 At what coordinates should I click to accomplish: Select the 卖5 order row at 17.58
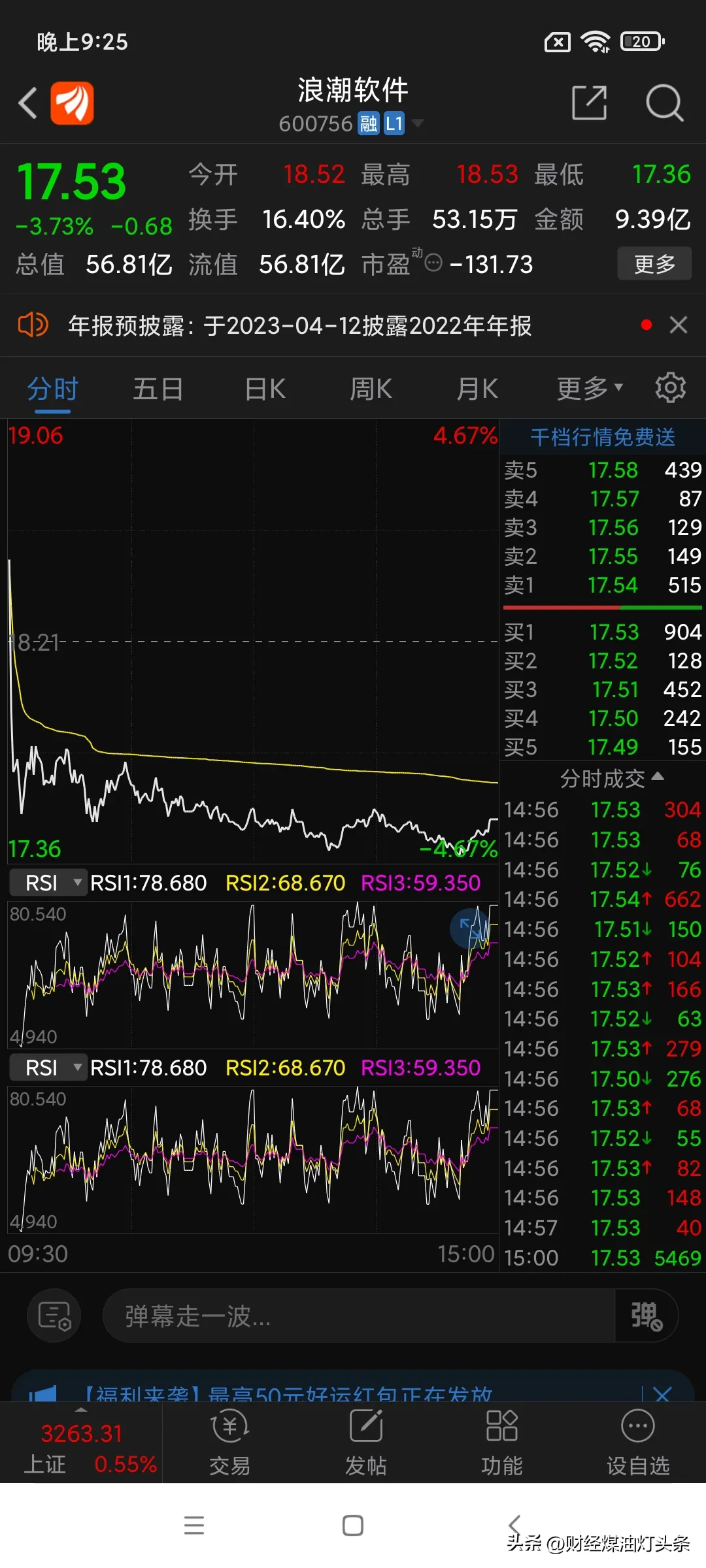[x=603, y=470]
